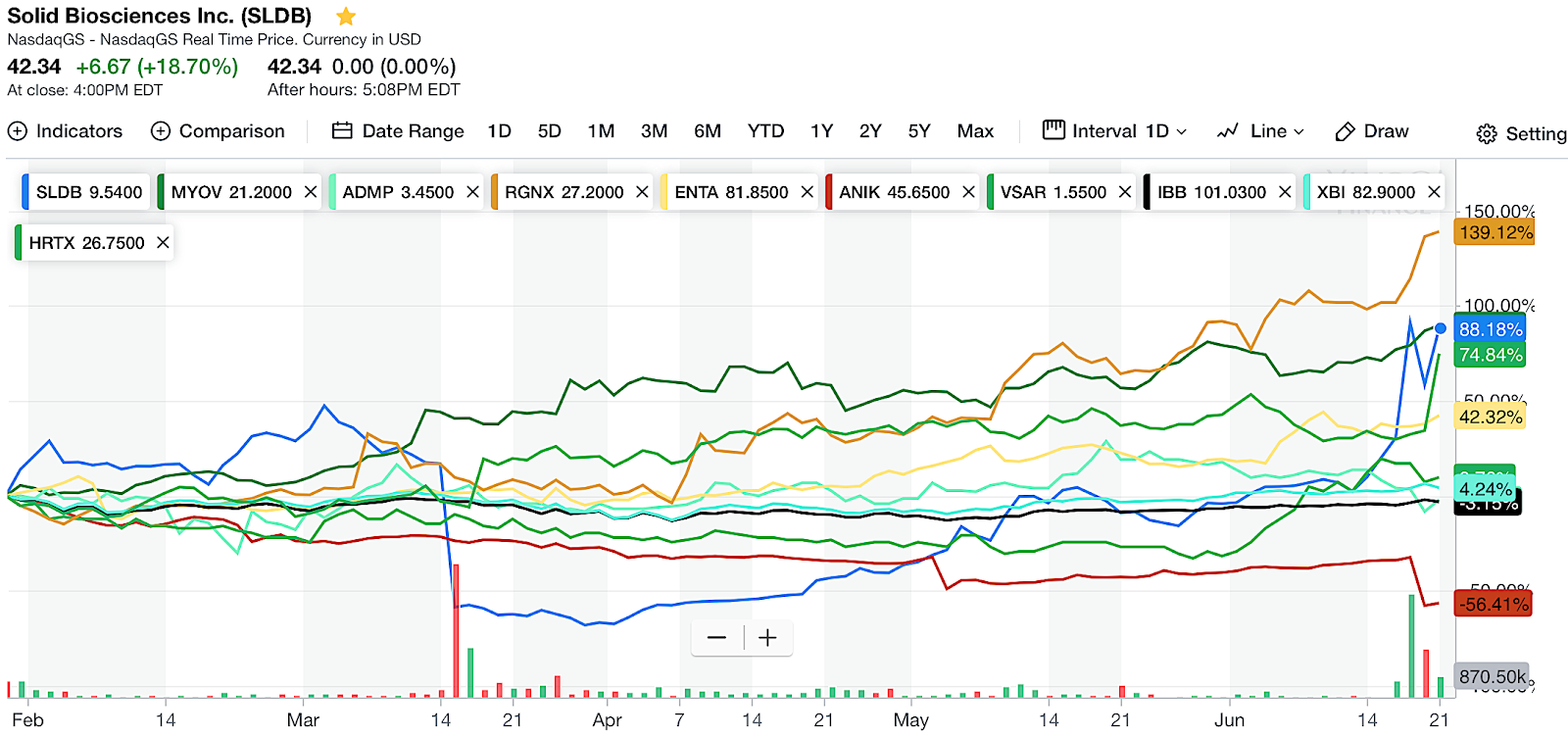This screenshot has width=1568, height=738.
Task: Select the 5D date range
Action: point(550,131)
